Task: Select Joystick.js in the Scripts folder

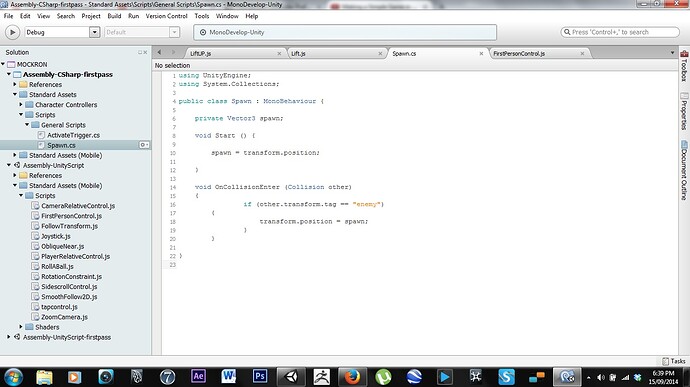Action: tap(55, 236)
